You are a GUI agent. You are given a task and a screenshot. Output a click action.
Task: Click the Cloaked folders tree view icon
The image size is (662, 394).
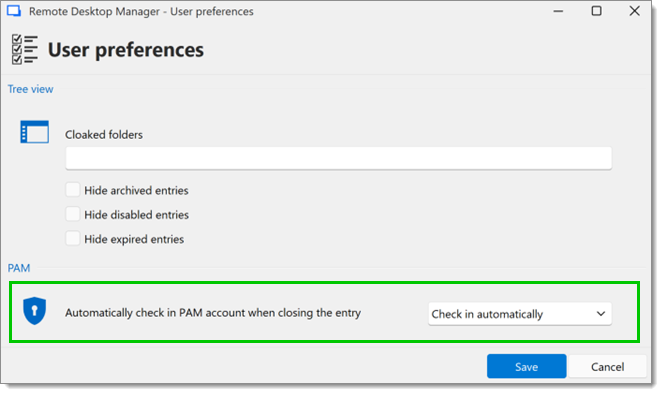pos(34,132)
